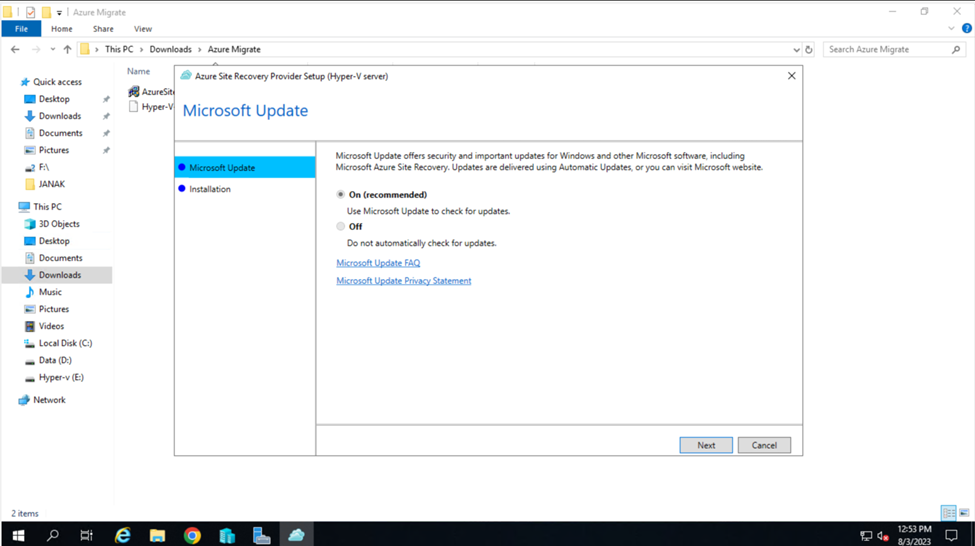Select highlighted Downloads under This PC
Image resolution: width=975 pixels, height=546 pixels.
[x=57, y=275]
